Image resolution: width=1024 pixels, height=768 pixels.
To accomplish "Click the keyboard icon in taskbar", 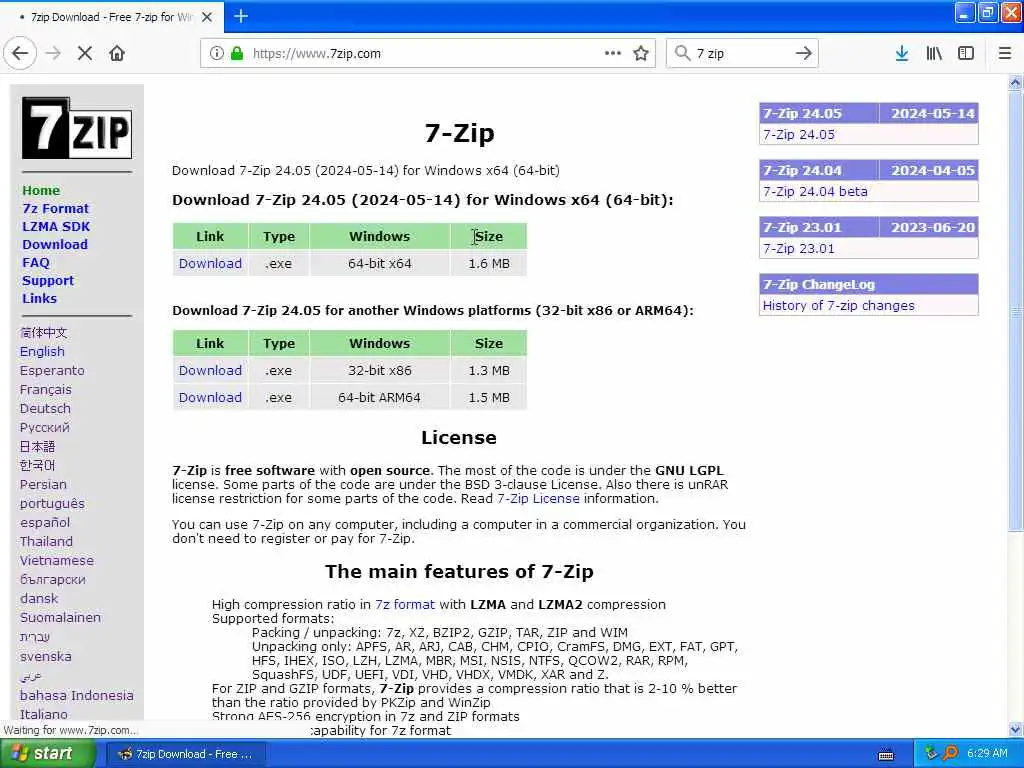I will pyautogui.click(x=886, y=755).
